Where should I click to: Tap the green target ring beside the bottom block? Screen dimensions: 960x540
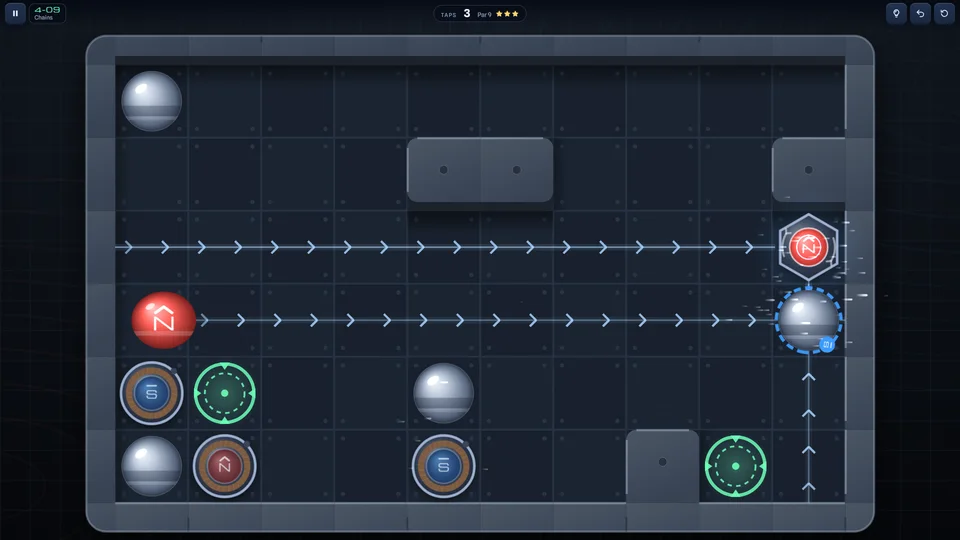(735, 466)
